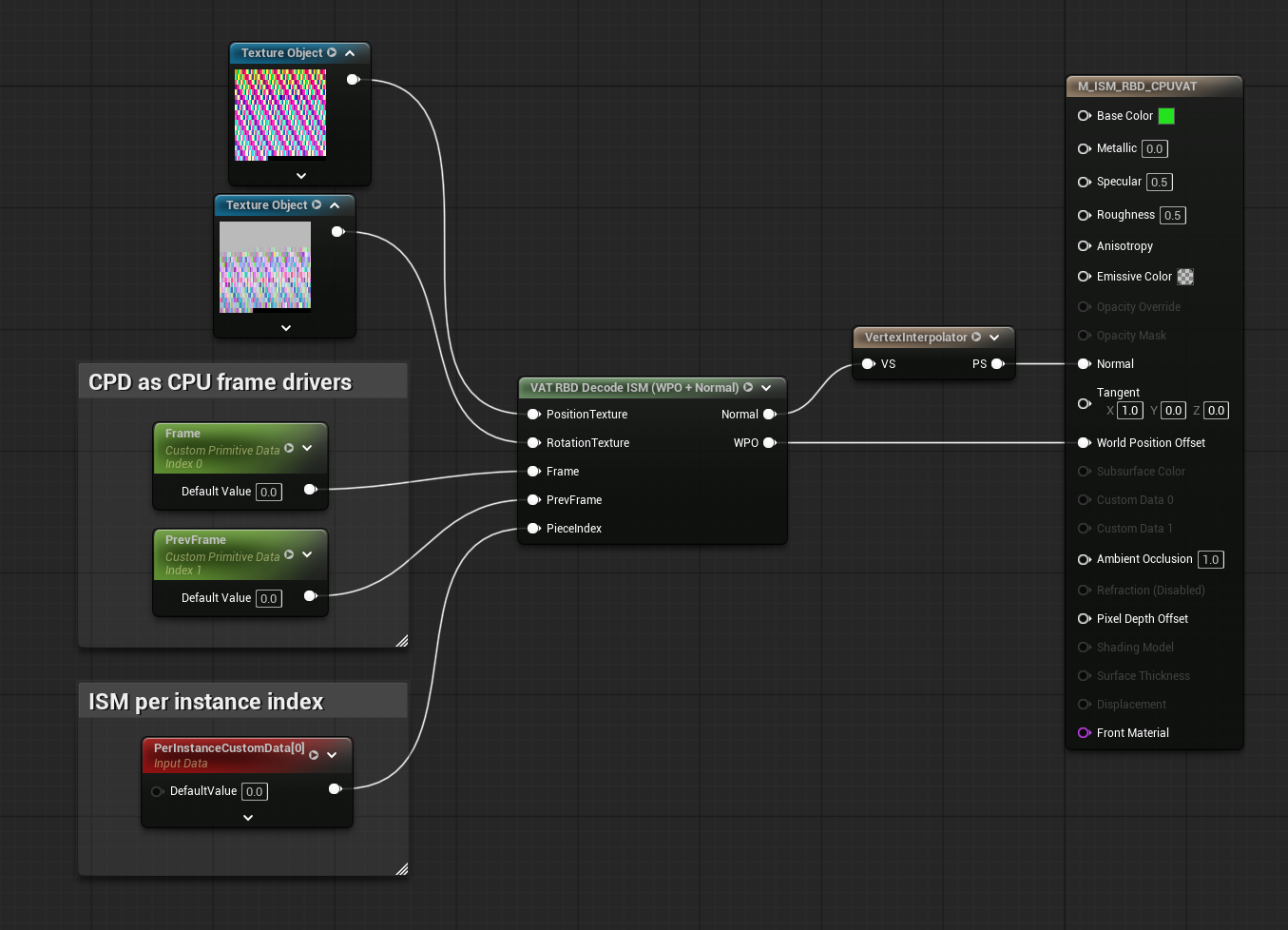Select the top Texture Object thumbnail

(280, 115)
